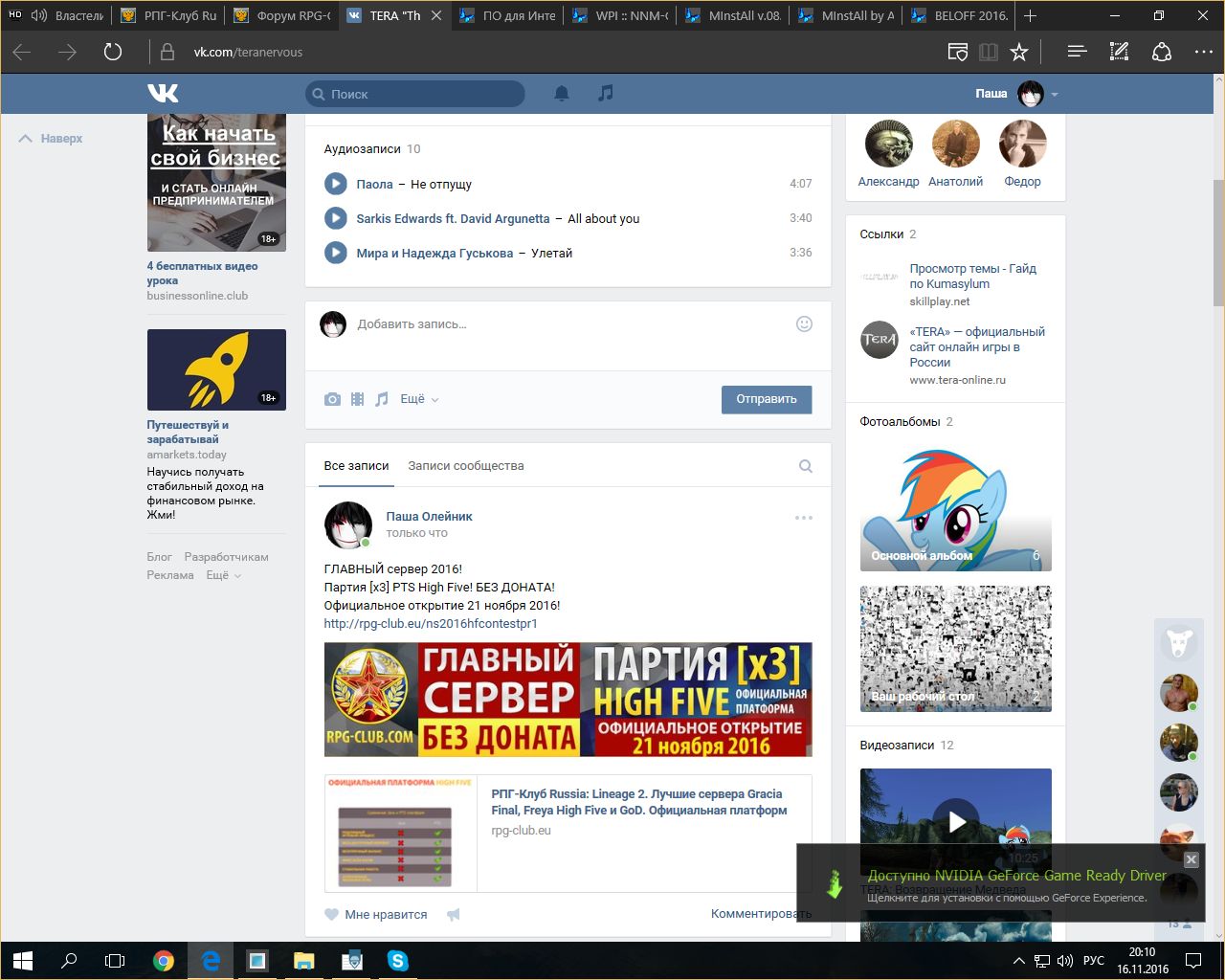Expand the Ещё footer menu in sidebar
Image resolution: width=1225 pixels, height=980 pixels.
(x=224, y=575)
